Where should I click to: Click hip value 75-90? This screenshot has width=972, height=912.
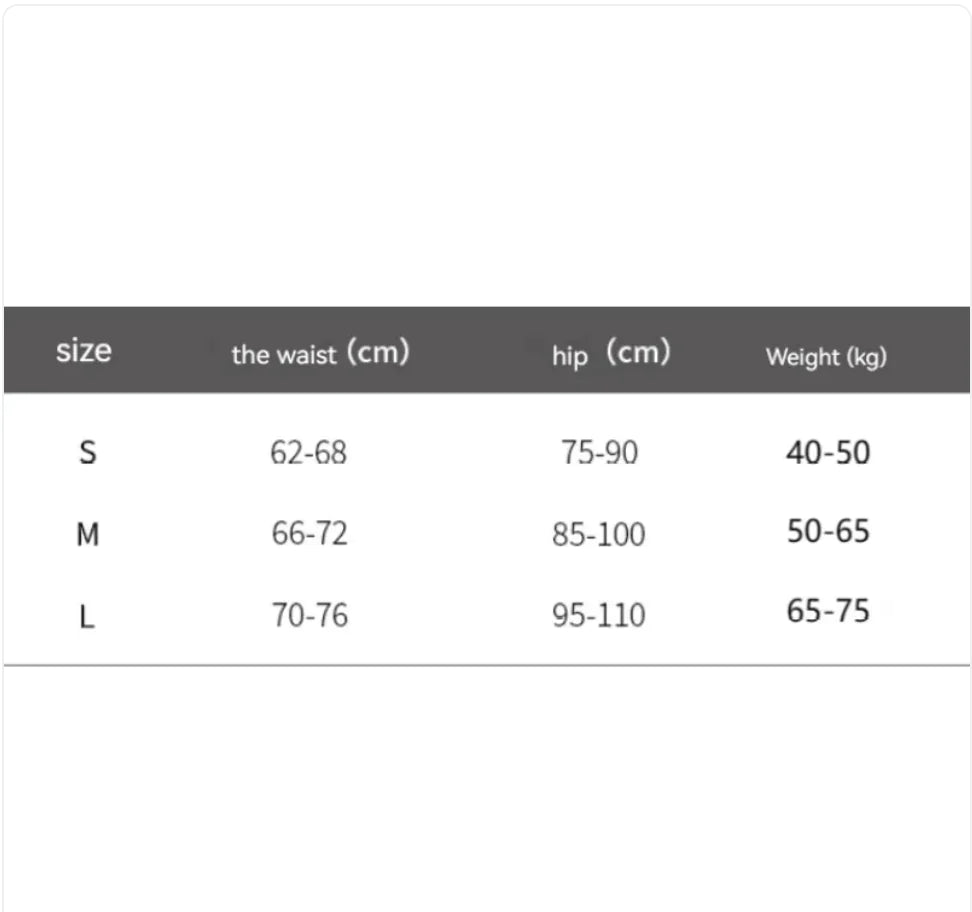point(599,452)
